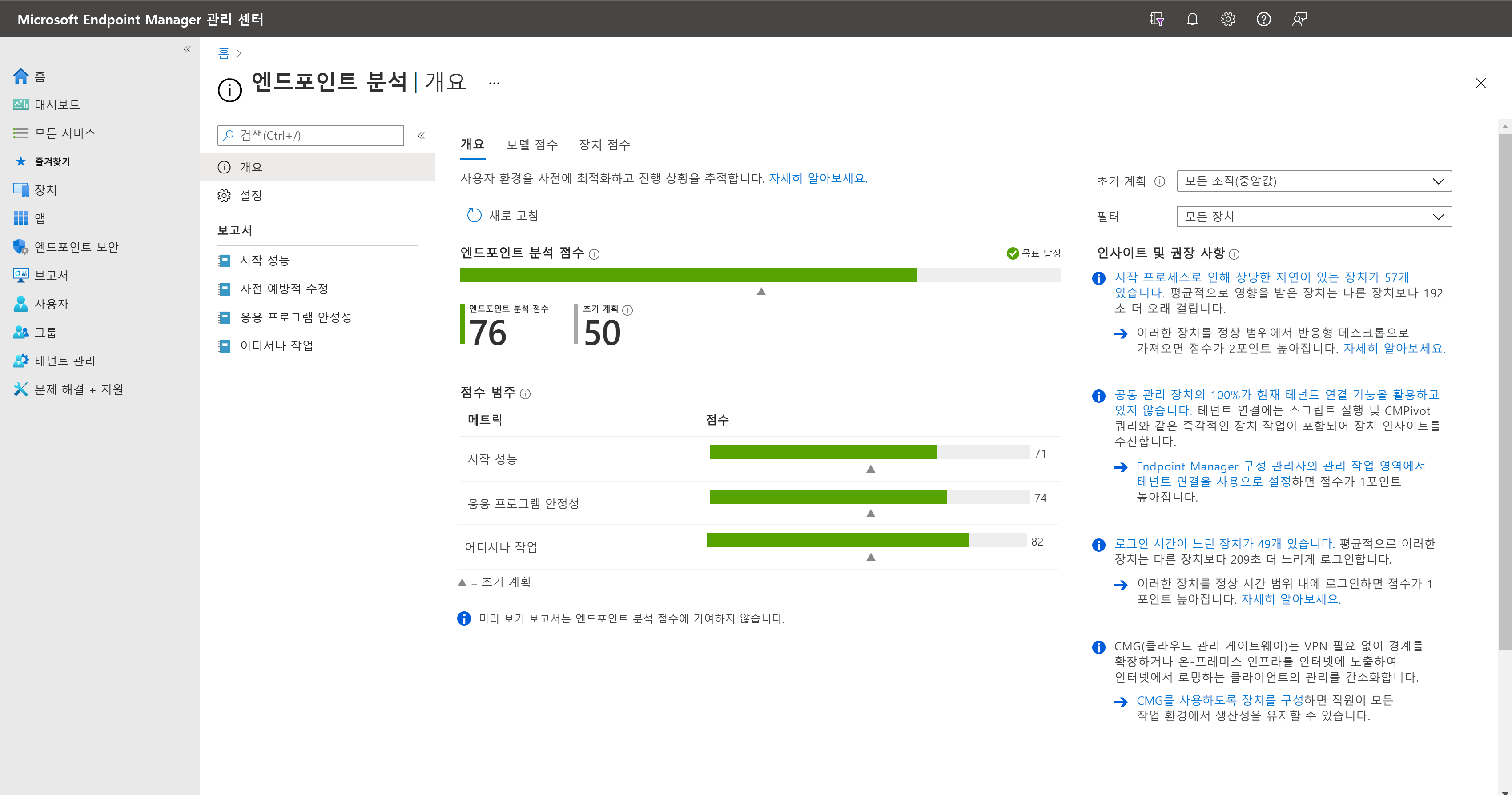This screenshot has width=1512, height=795.
Task: Click the 점수 column header
Action: pyautogui.click(x=717, y=419)
